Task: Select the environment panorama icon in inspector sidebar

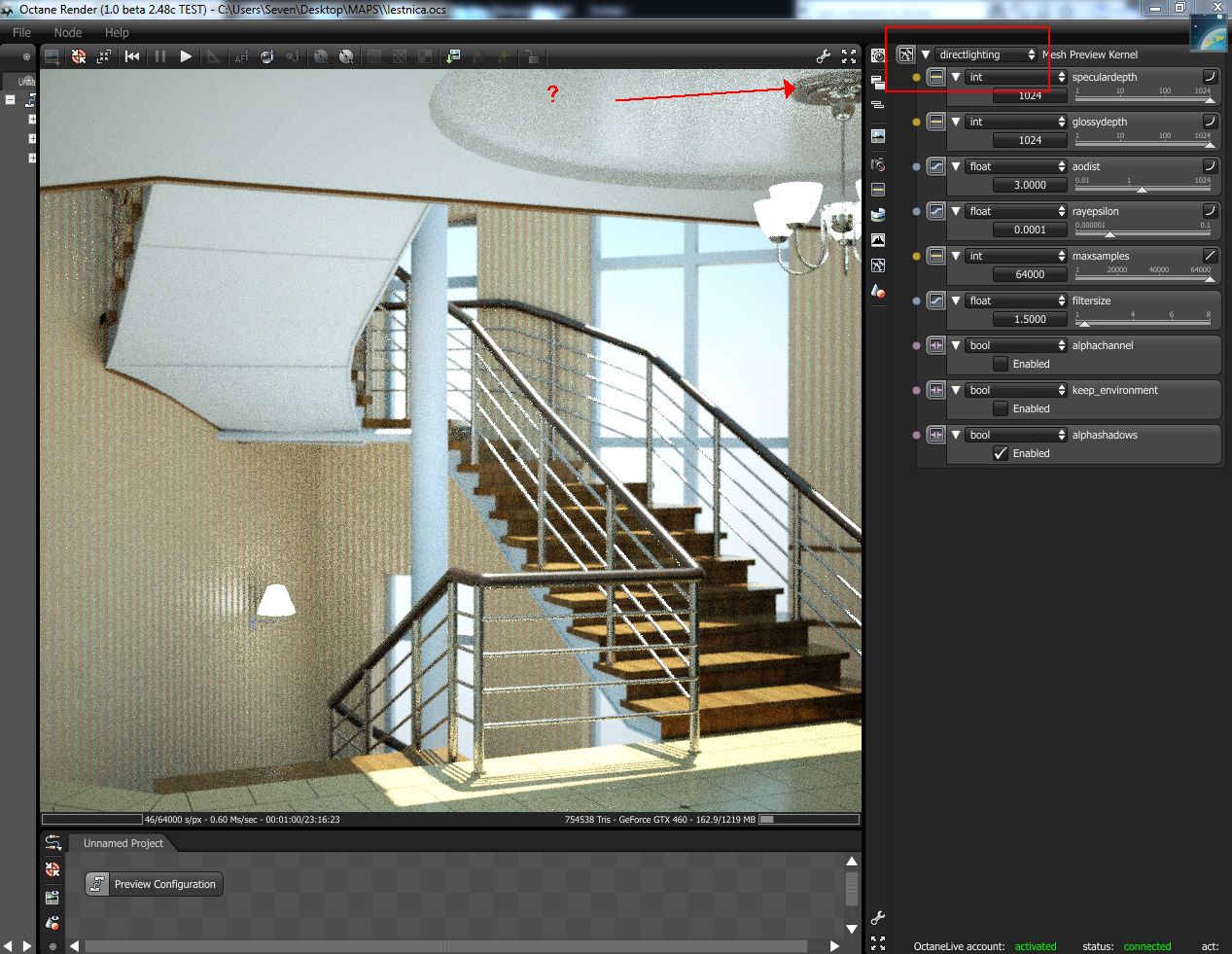Action: click(x=878, y=215)
